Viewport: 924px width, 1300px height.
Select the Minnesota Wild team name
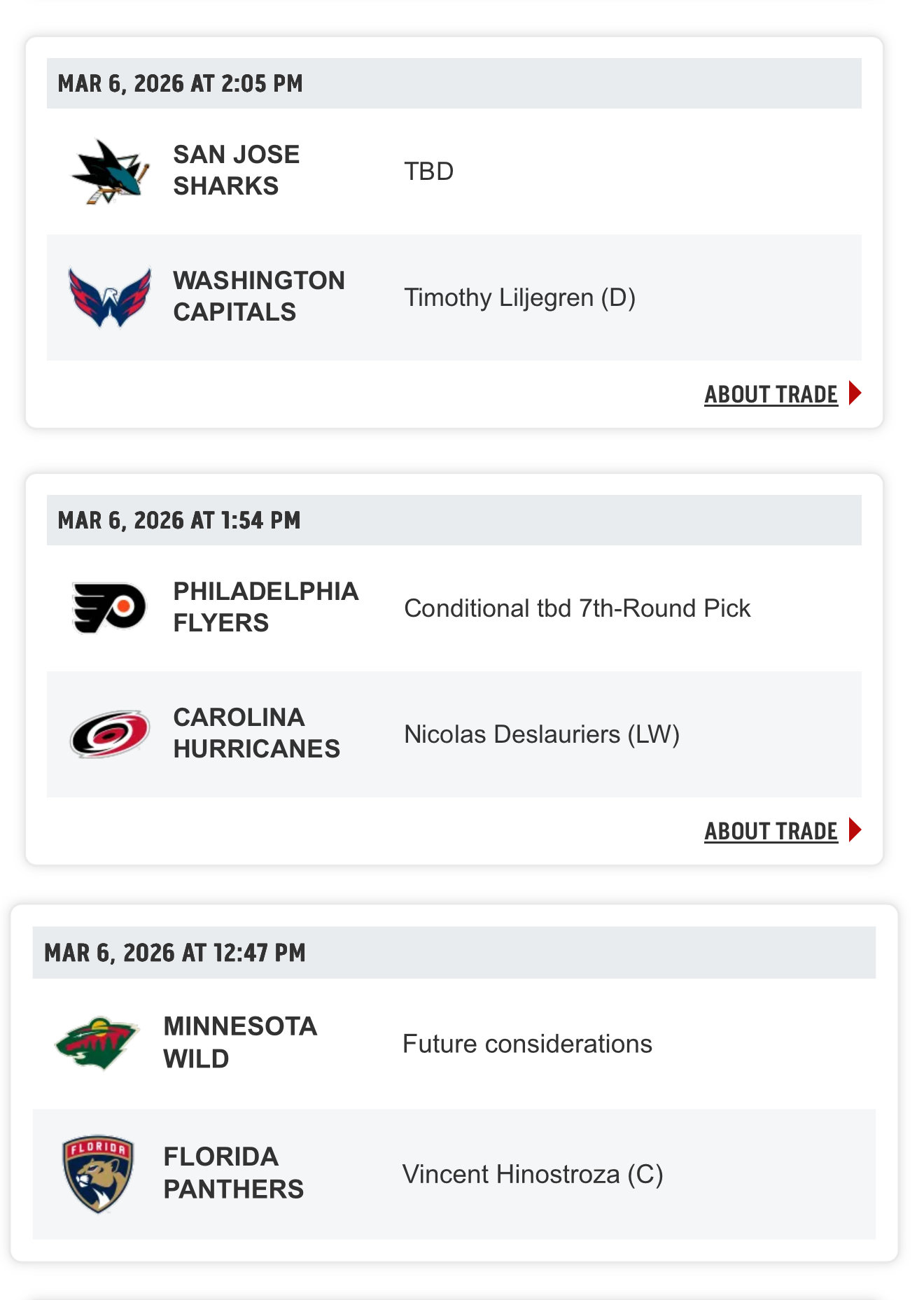240,1042
